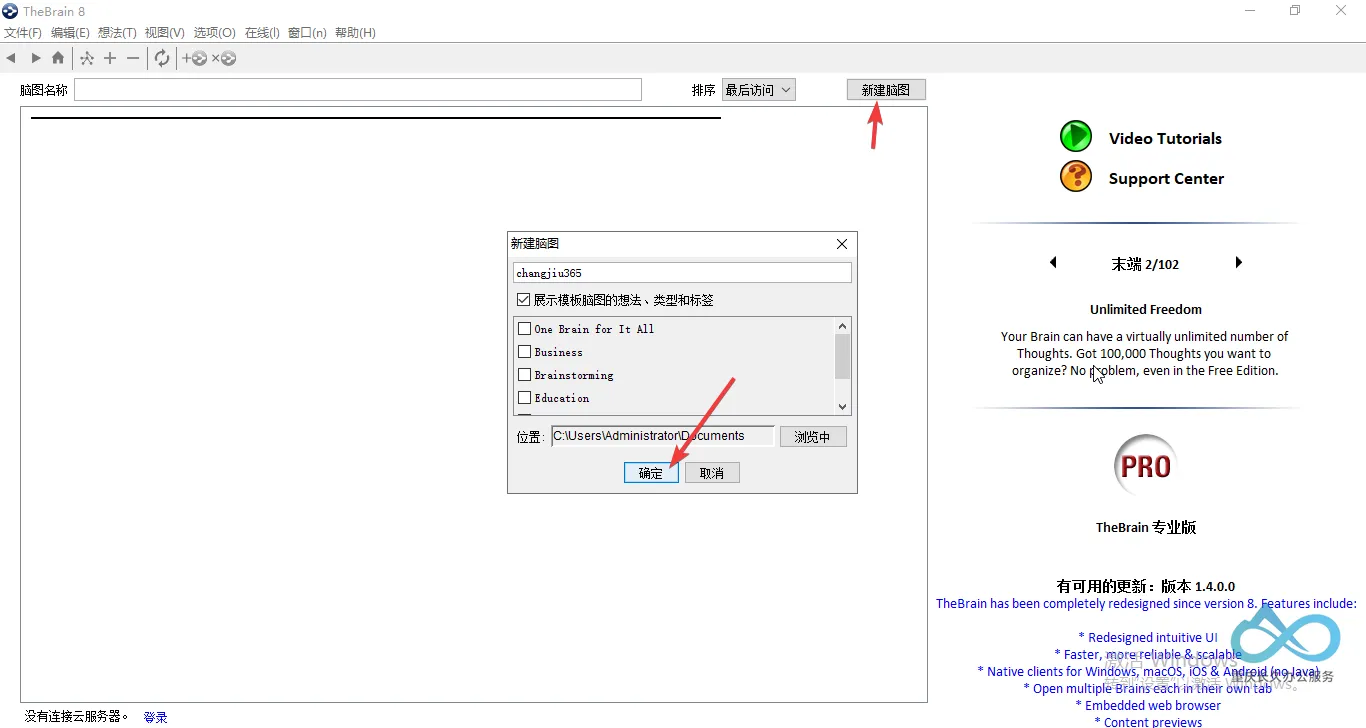This screenshot has height=728, width=1366.
Task: Toggle 展示模板脑图的想法、类型和标签 checkbox
Action: [523, 300]
